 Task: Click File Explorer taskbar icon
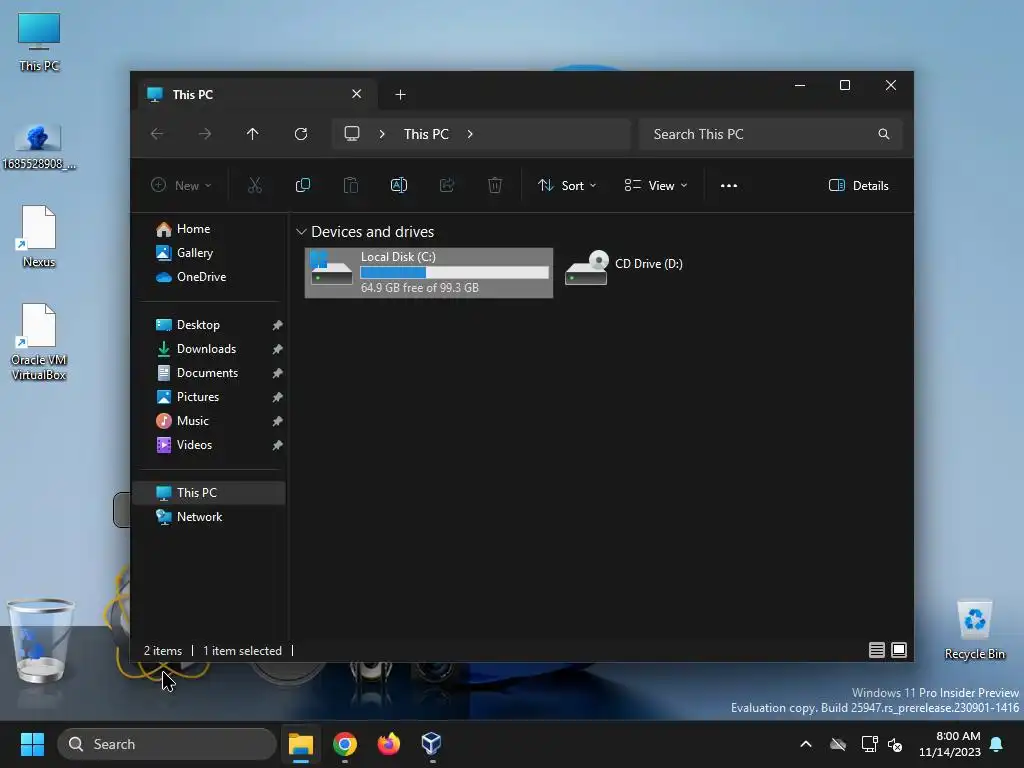(x=301, y=744)
